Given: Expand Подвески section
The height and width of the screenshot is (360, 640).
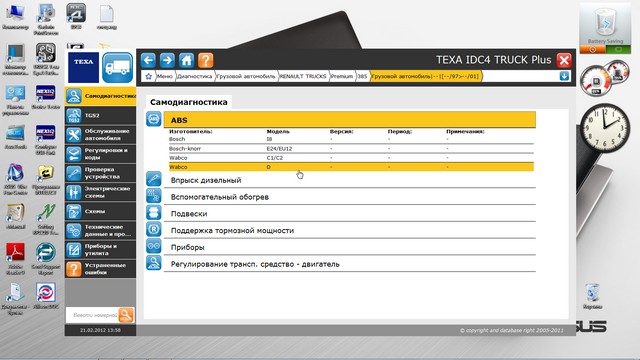Looking at the screenshot, I should click(x=349, y=213).
